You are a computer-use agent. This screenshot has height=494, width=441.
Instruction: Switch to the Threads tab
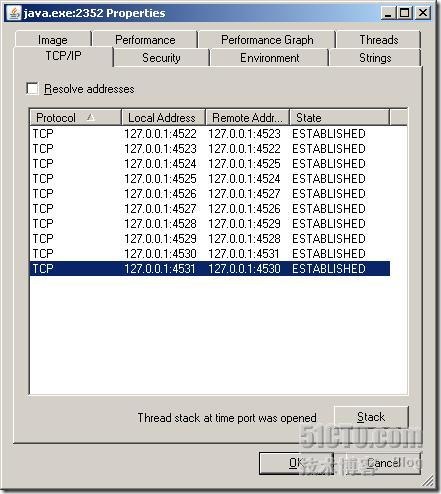(378, 40)
